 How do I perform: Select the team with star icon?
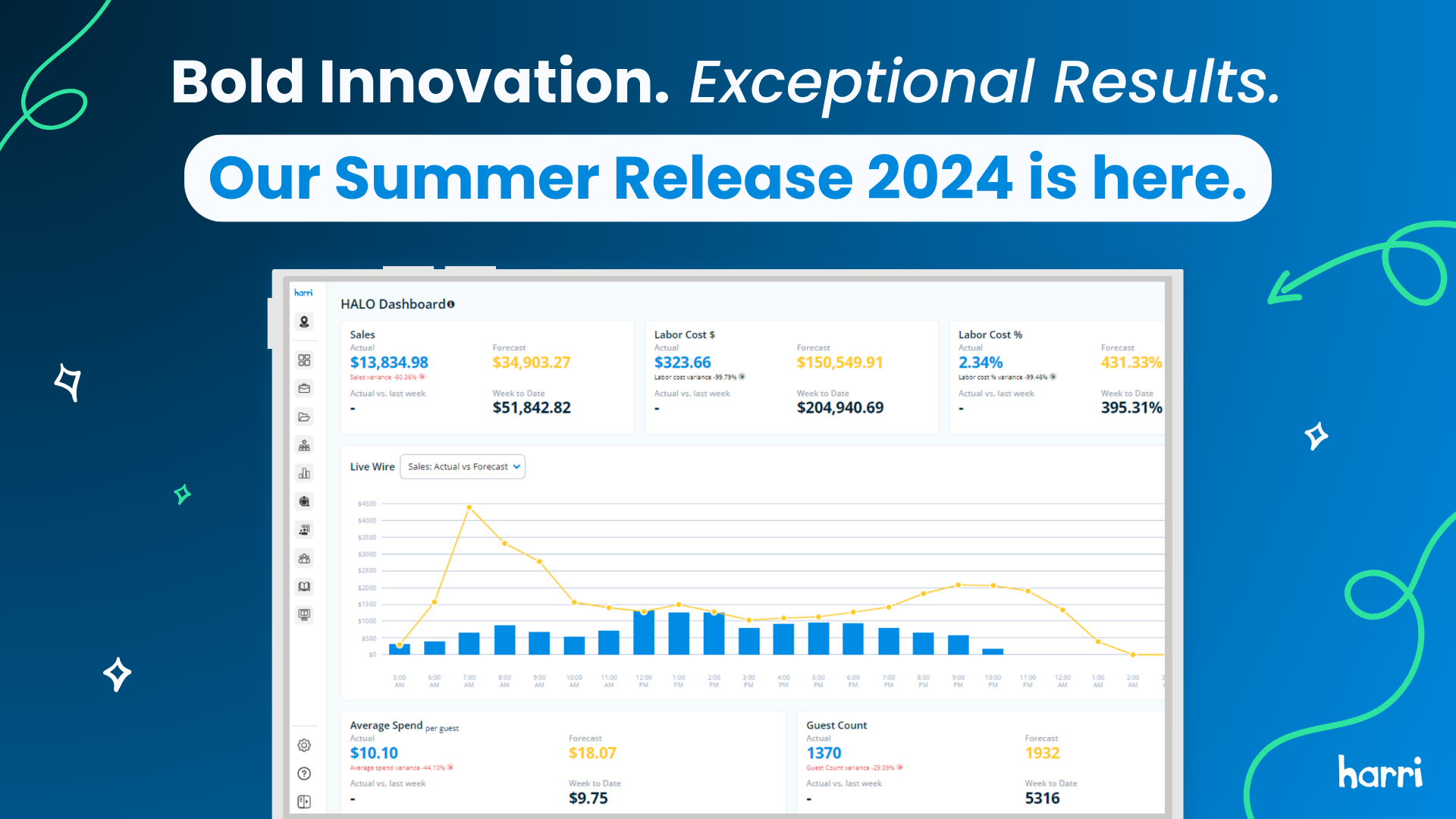[304, 445]
